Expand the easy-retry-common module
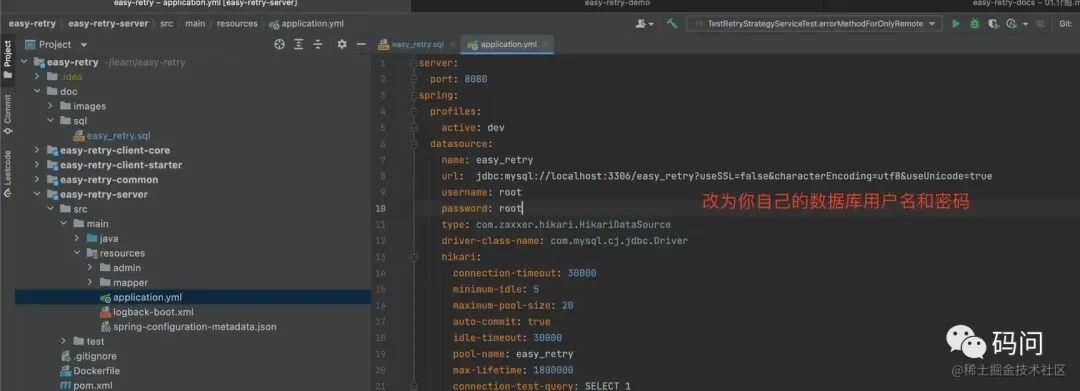This screenshot has width=1080, height=391. pyautogui.click(x=38, y=180)
